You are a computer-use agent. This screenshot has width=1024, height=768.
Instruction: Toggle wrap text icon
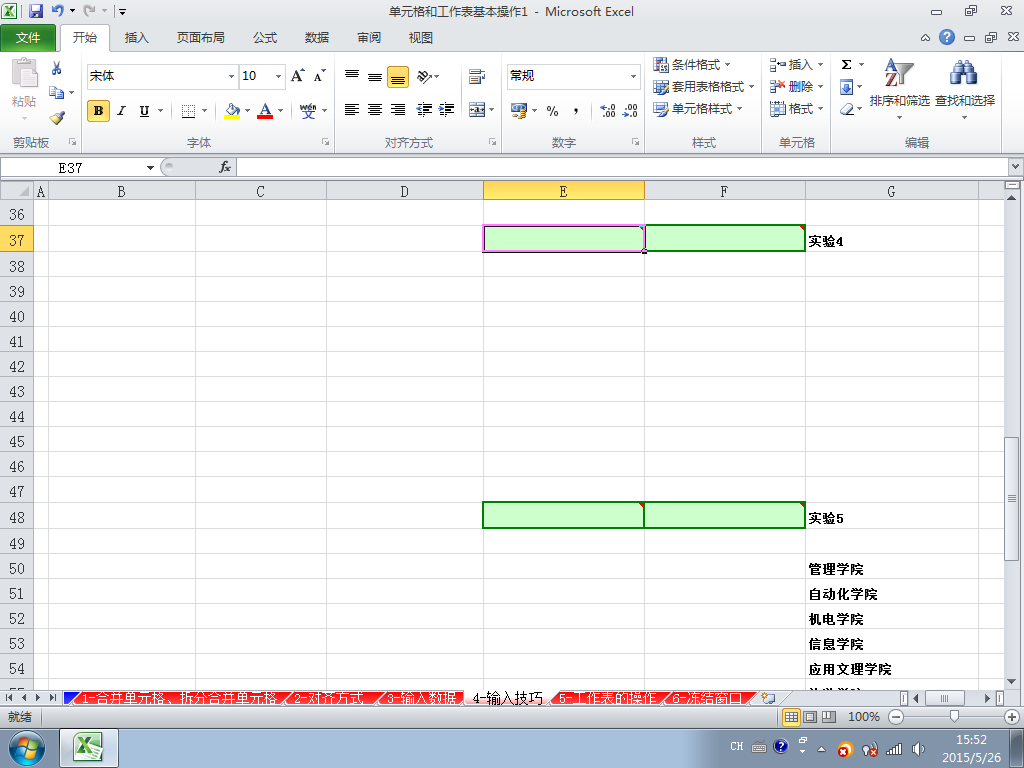477,76
